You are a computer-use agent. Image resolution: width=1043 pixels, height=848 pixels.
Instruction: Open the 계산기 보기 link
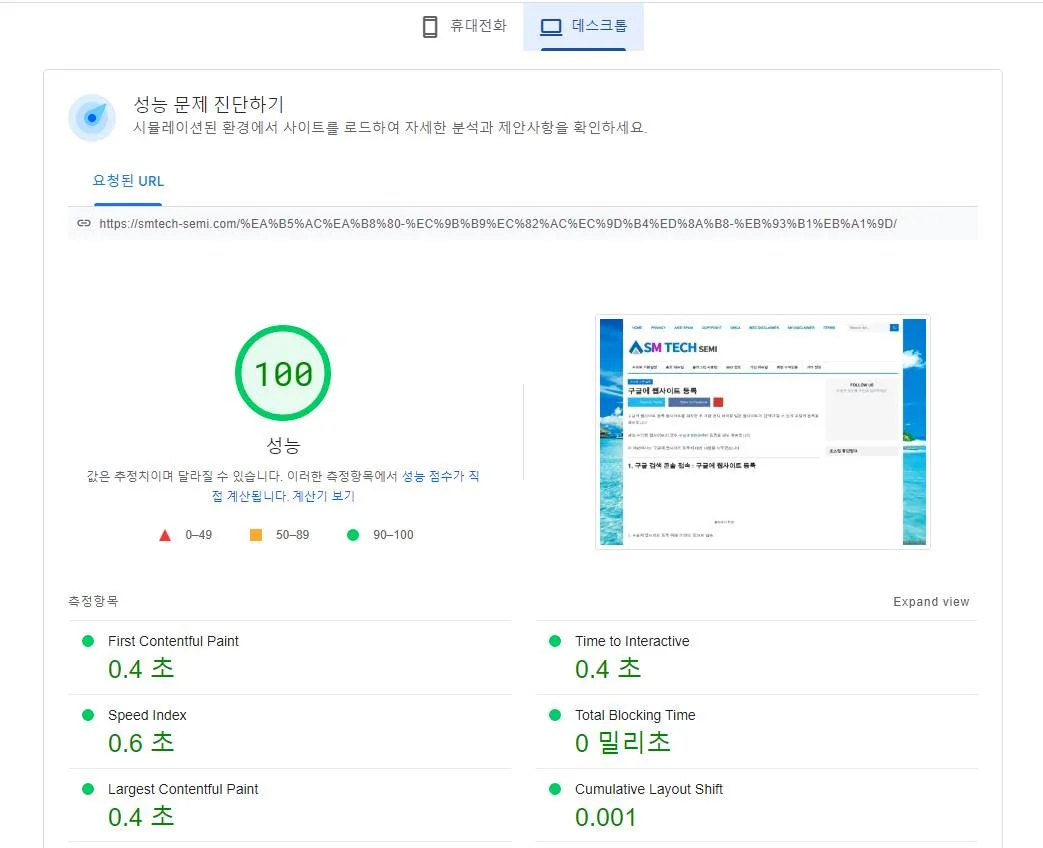pos(322,495)
